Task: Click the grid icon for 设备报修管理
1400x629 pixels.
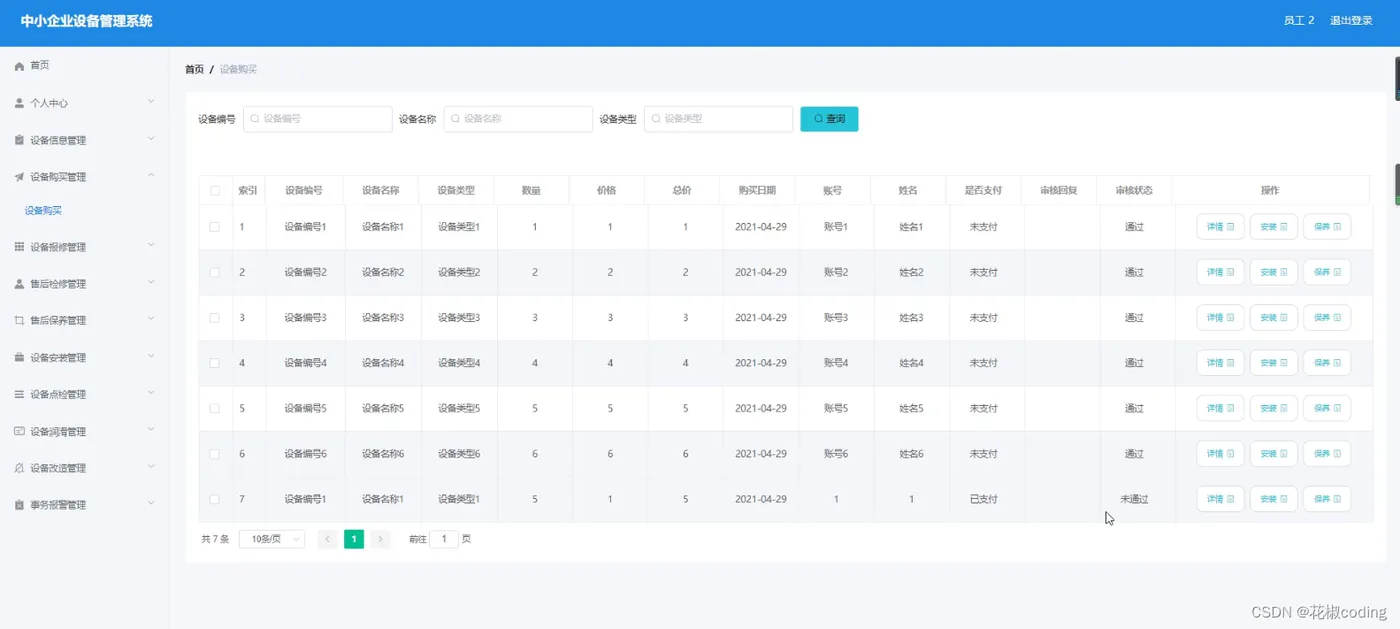Action: [x=19, y=247]
